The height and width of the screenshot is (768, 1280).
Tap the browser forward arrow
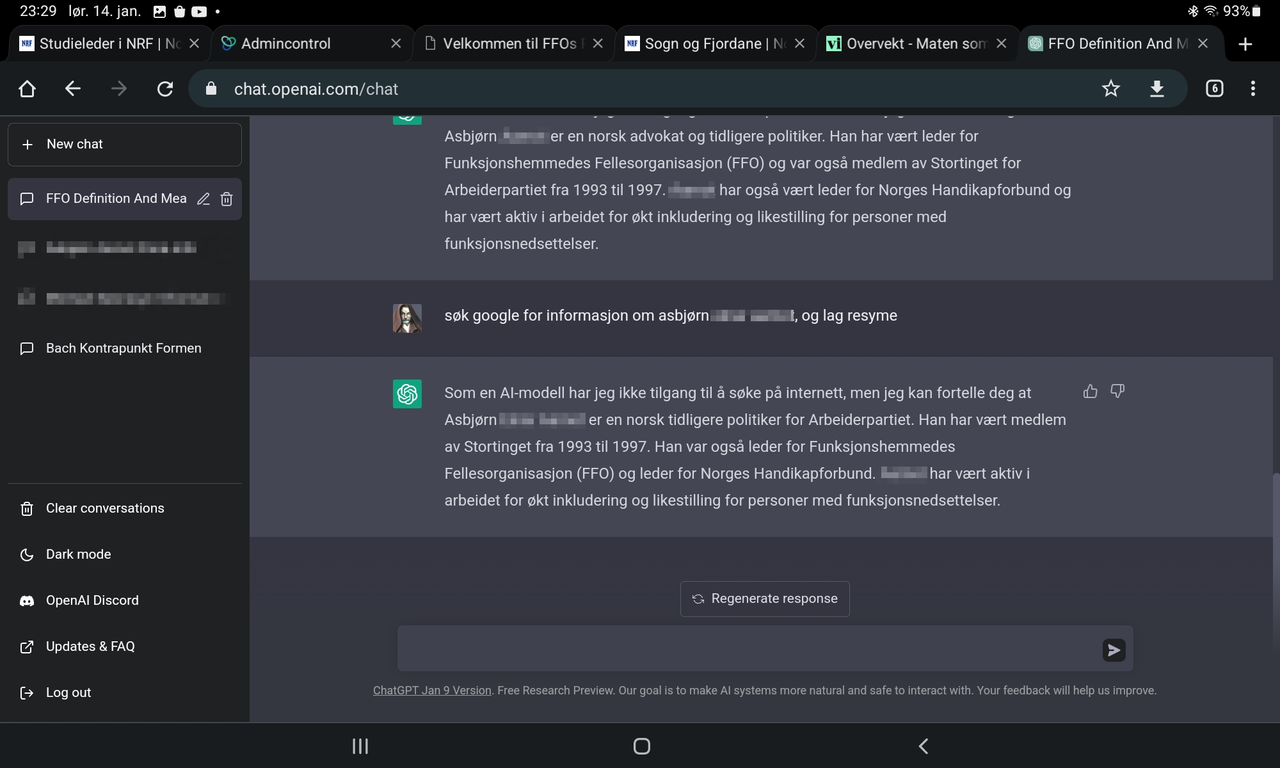coord(119,89)
